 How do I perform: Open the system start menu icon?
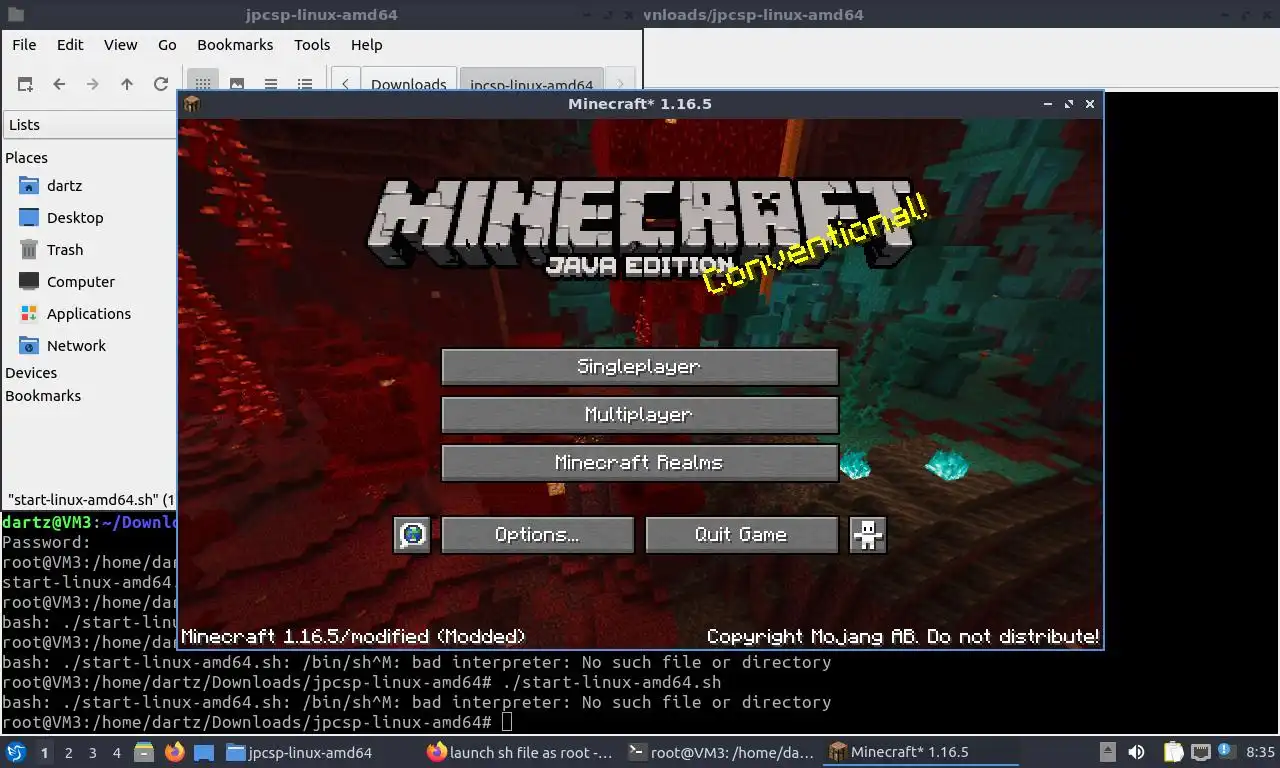tap(16, 752)
